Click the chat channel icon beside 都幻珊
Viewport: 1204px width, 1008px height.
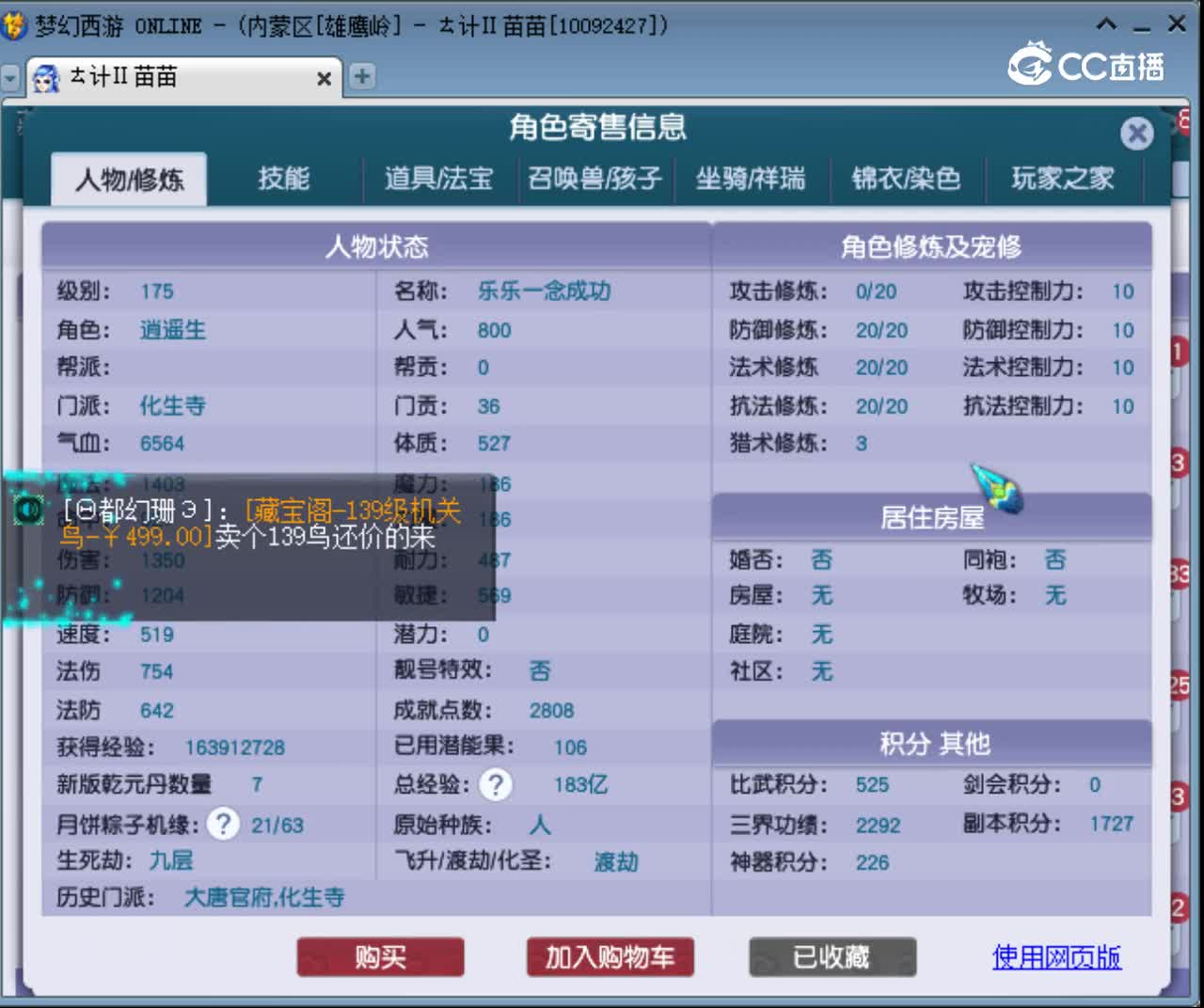pos(29,511)
